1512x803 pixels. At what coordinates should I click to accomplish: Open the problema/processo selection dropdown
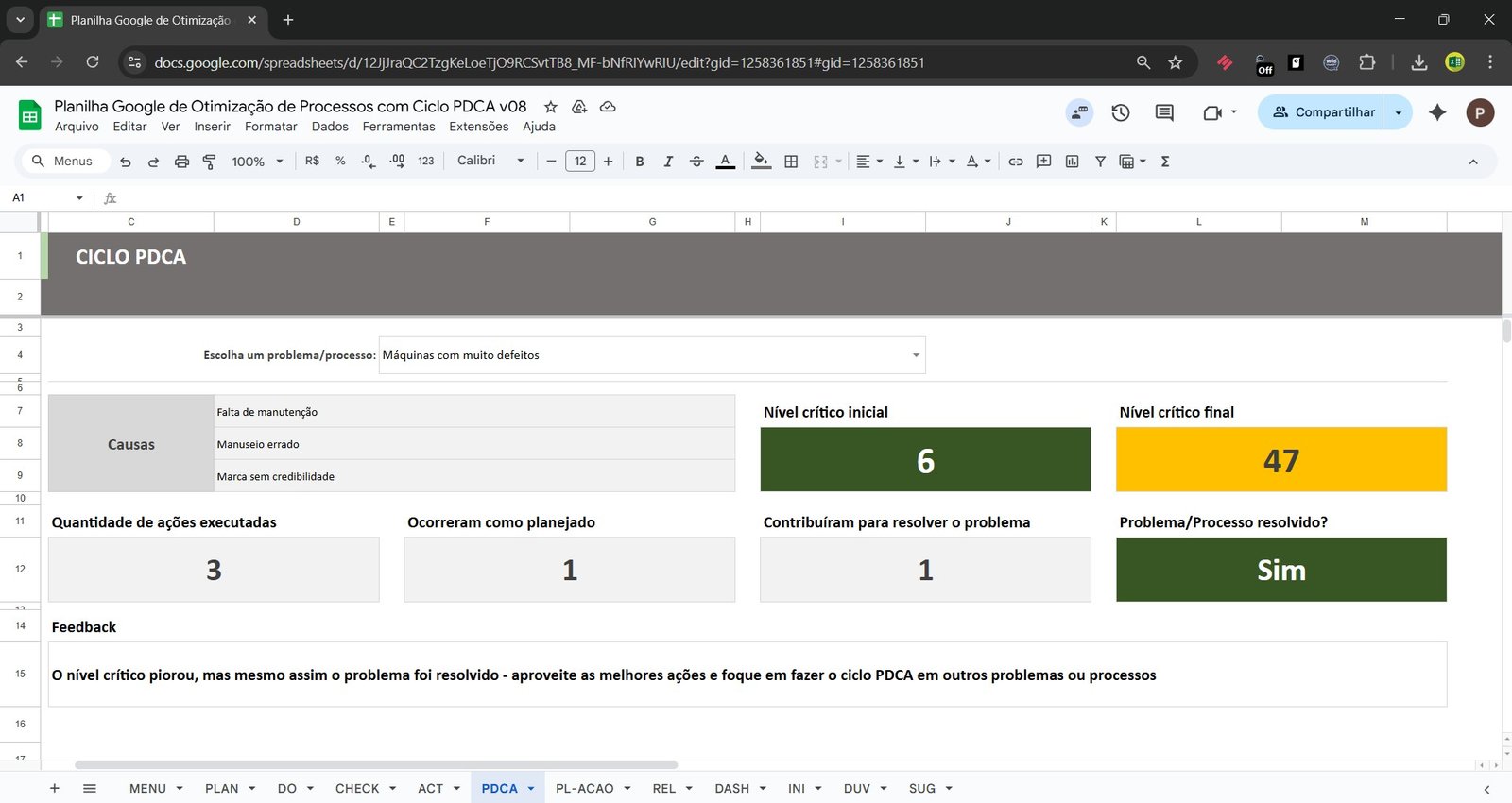point(915,355)
